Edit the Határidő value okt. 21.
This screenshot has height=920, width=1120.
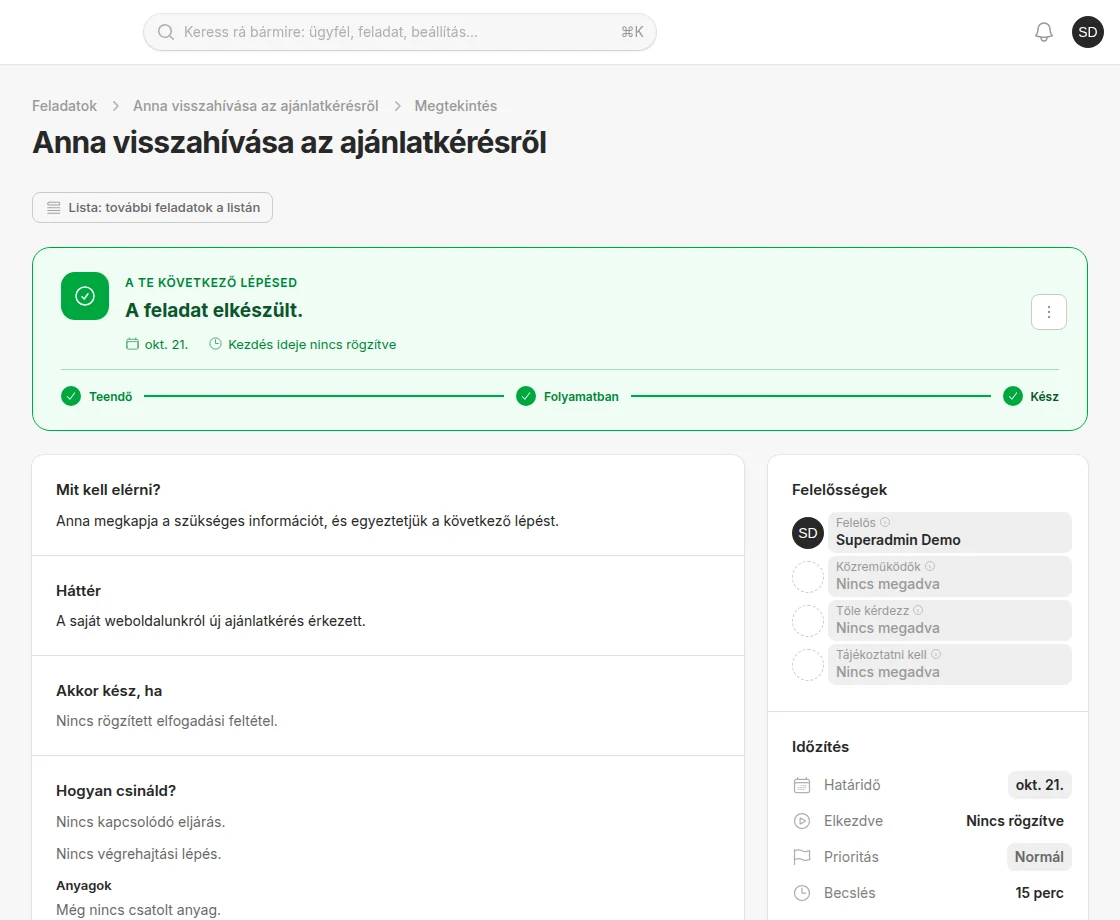tap(1039, 785)
